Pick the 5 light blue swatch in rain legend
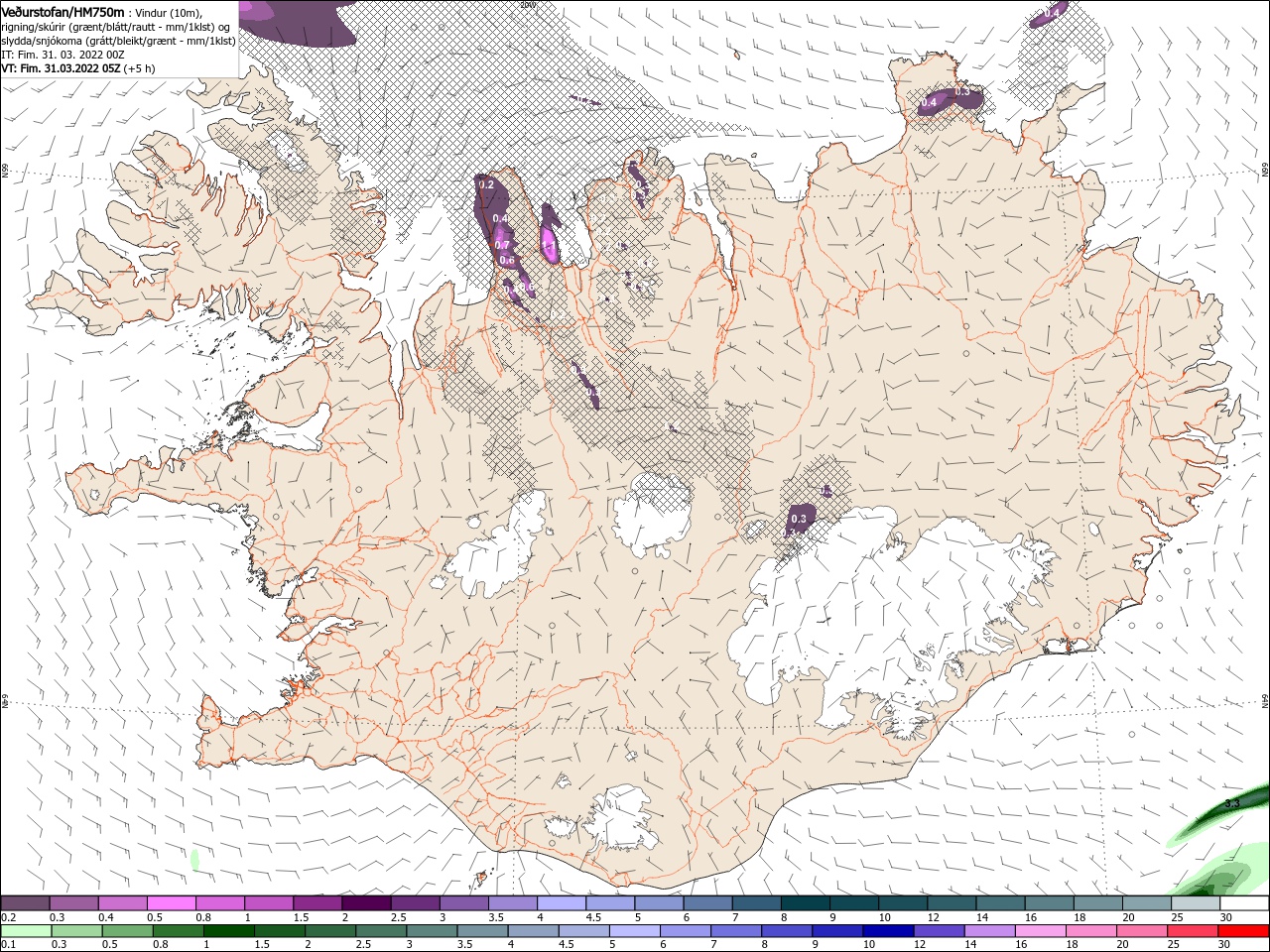The width and height of the screenshot is (1270, 952). (x=634, y=930)
